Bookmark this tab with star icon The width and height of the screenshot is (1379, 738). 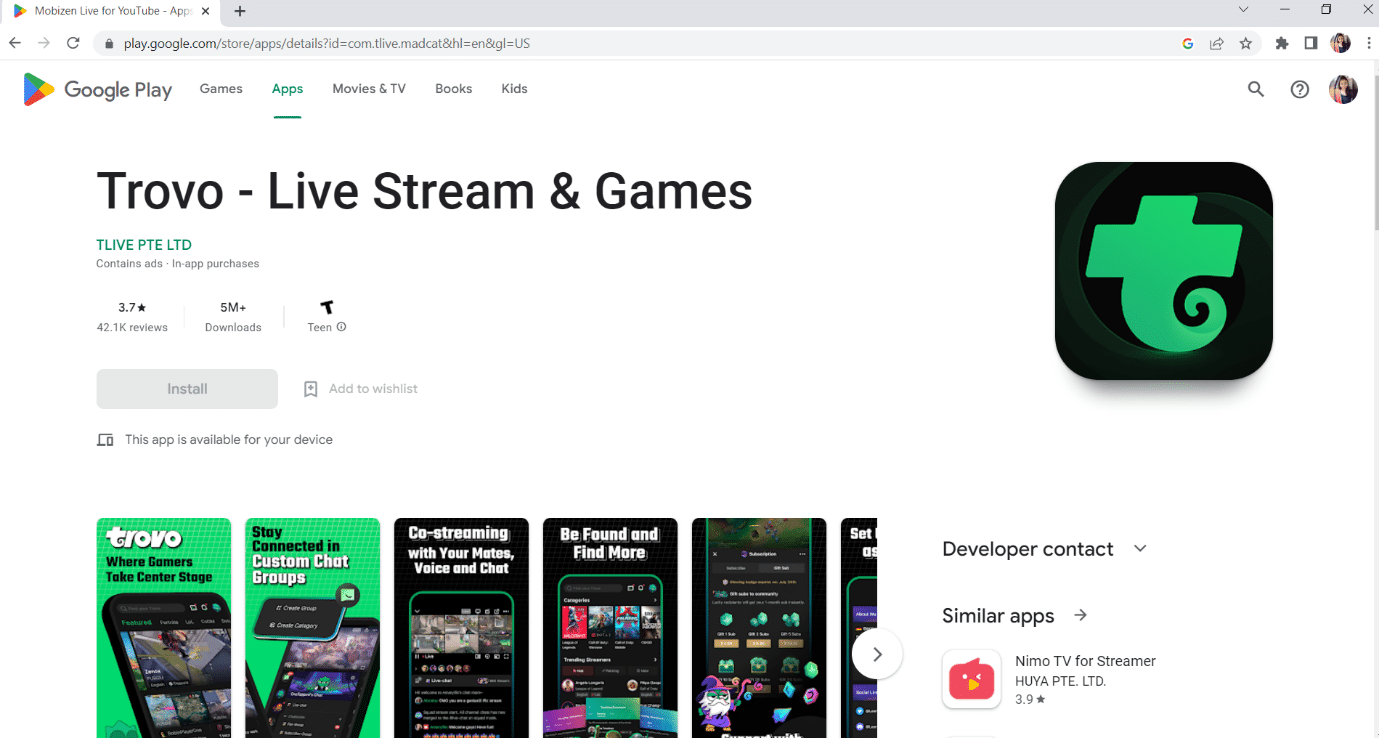tap(1246, 43)
